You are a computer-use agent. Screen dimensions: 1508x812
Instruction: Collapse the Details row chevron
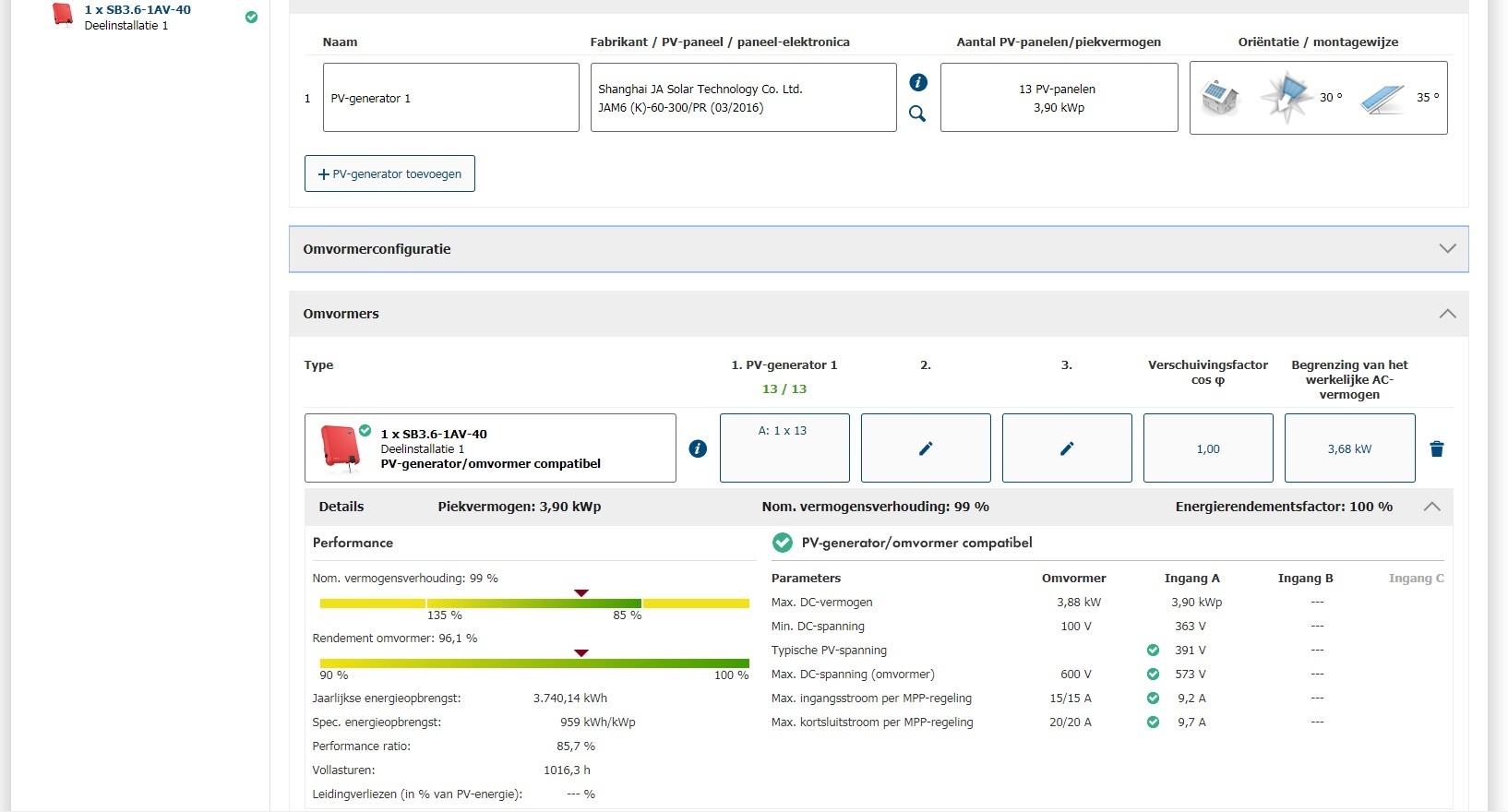click(1431, 507)
